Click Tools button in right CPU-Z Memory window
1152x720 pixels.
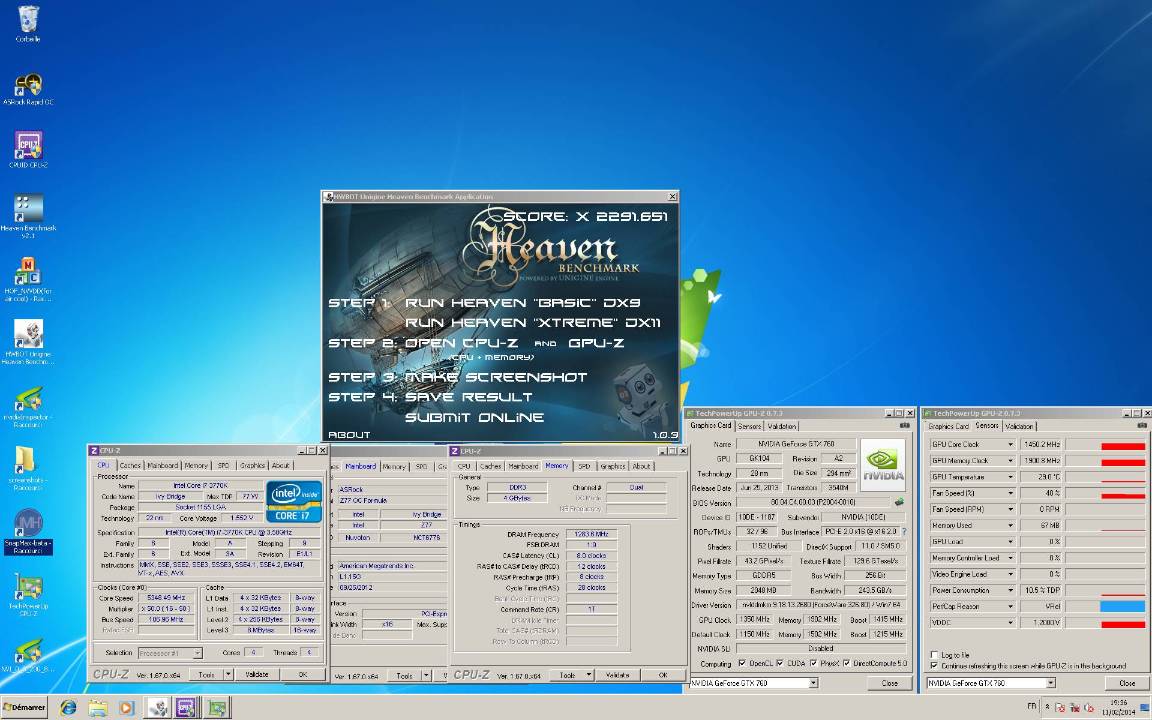(567, 675)
